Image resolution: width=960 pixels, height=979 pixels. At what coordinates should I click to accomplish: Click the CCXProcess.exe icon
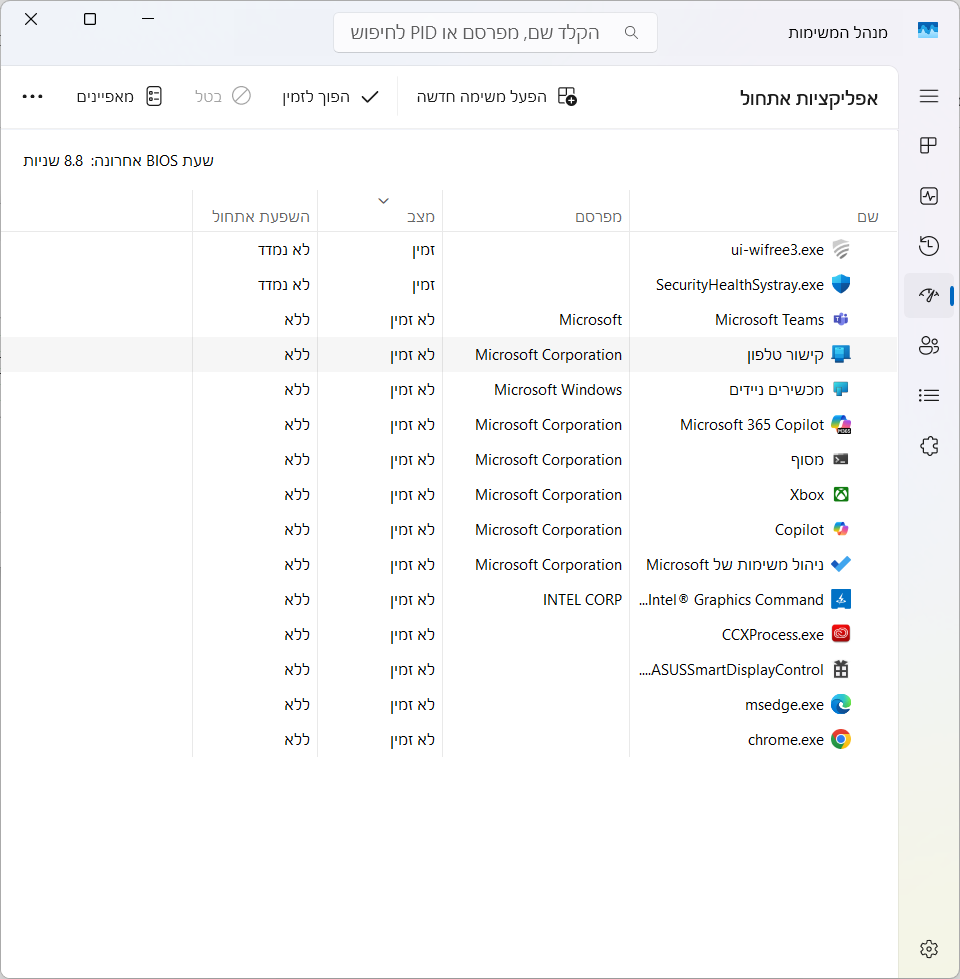(841, 634)
